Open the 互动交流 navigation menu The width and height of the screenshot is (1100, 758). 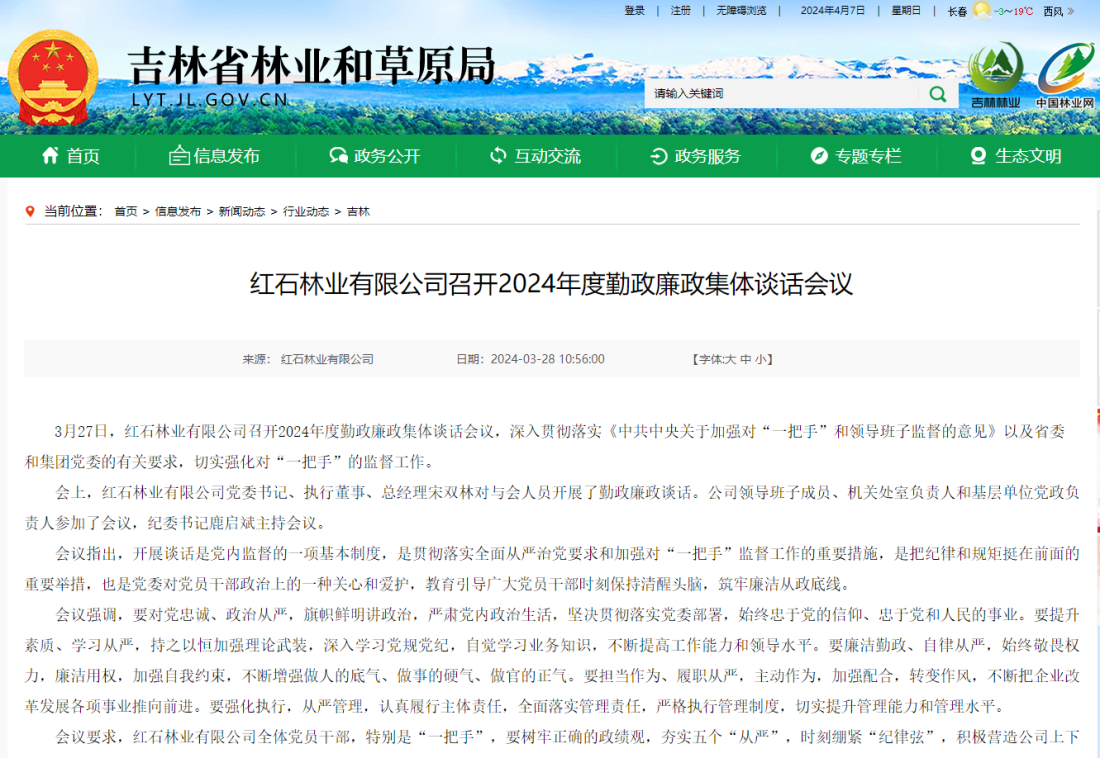pos(536,156)
